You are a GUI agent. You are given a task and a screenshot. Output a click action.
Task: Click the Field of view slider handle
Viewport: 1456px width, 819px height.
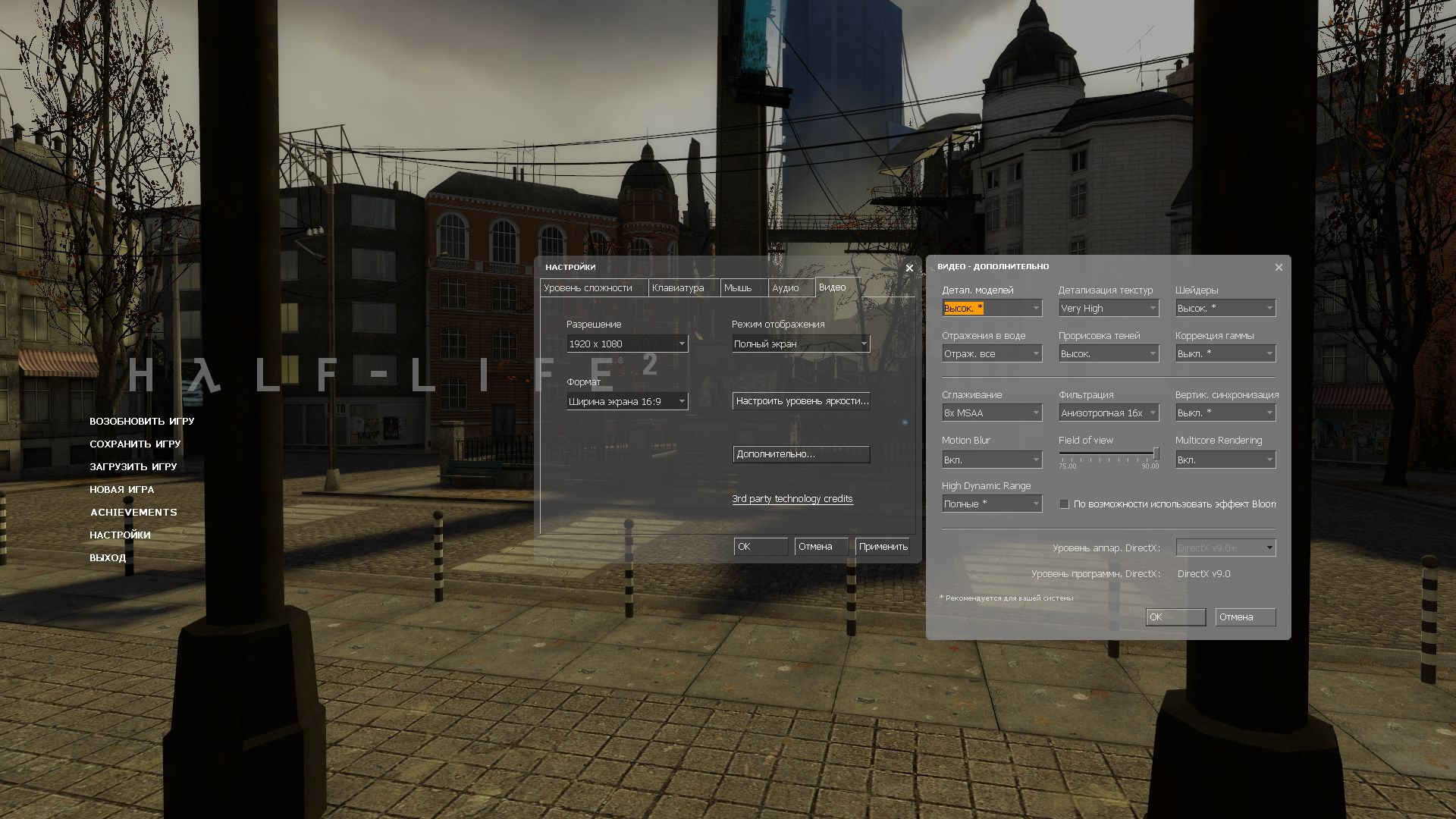click(1156, 453)
